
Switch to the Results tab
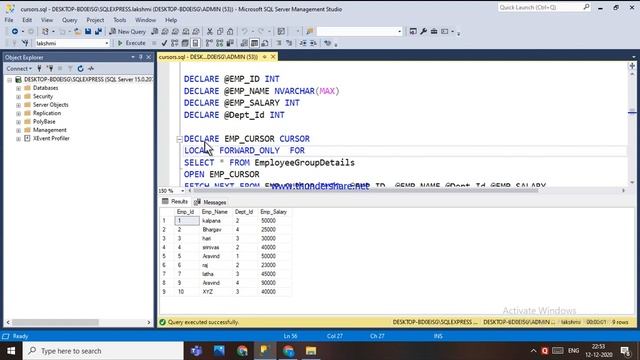click(175, 202)
